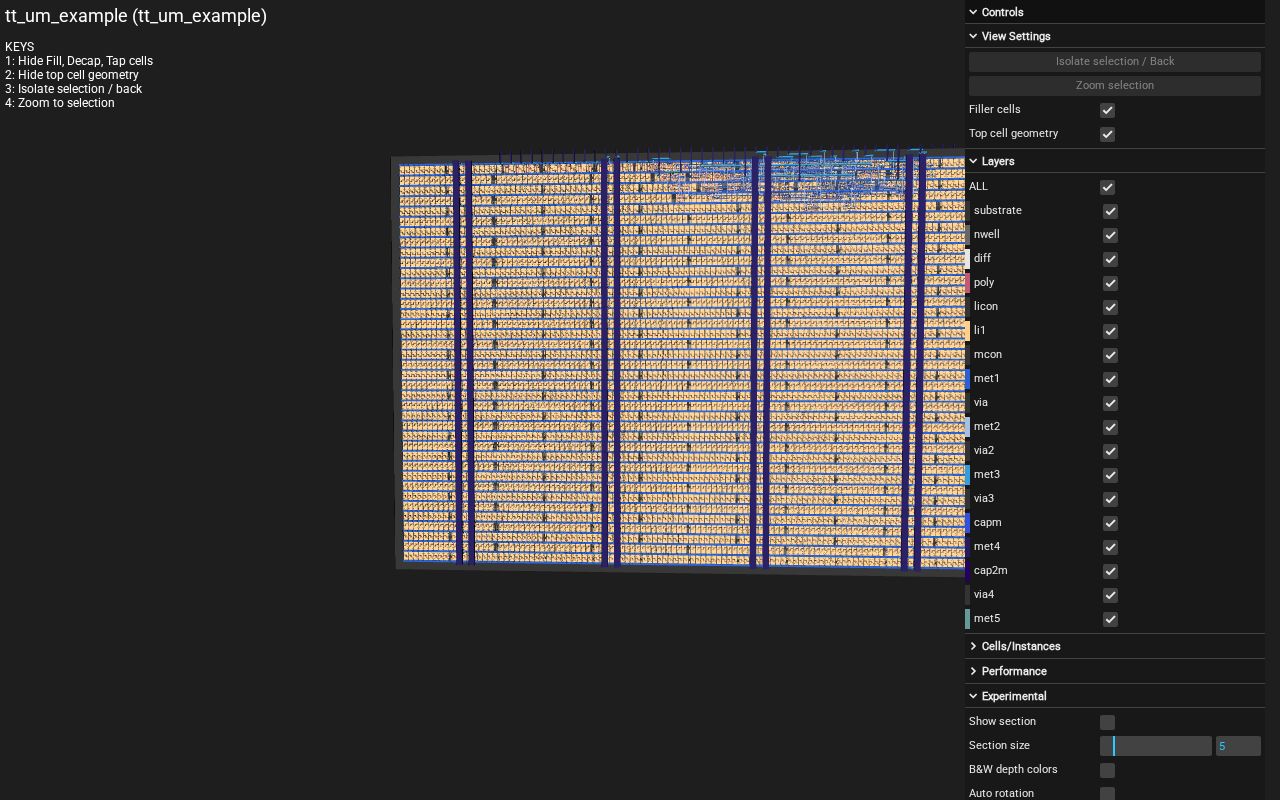The height and width of the screenshot is (800, 1280).
Task: Expand the Cells/Instances section
Action: [x=1115, y=646]
